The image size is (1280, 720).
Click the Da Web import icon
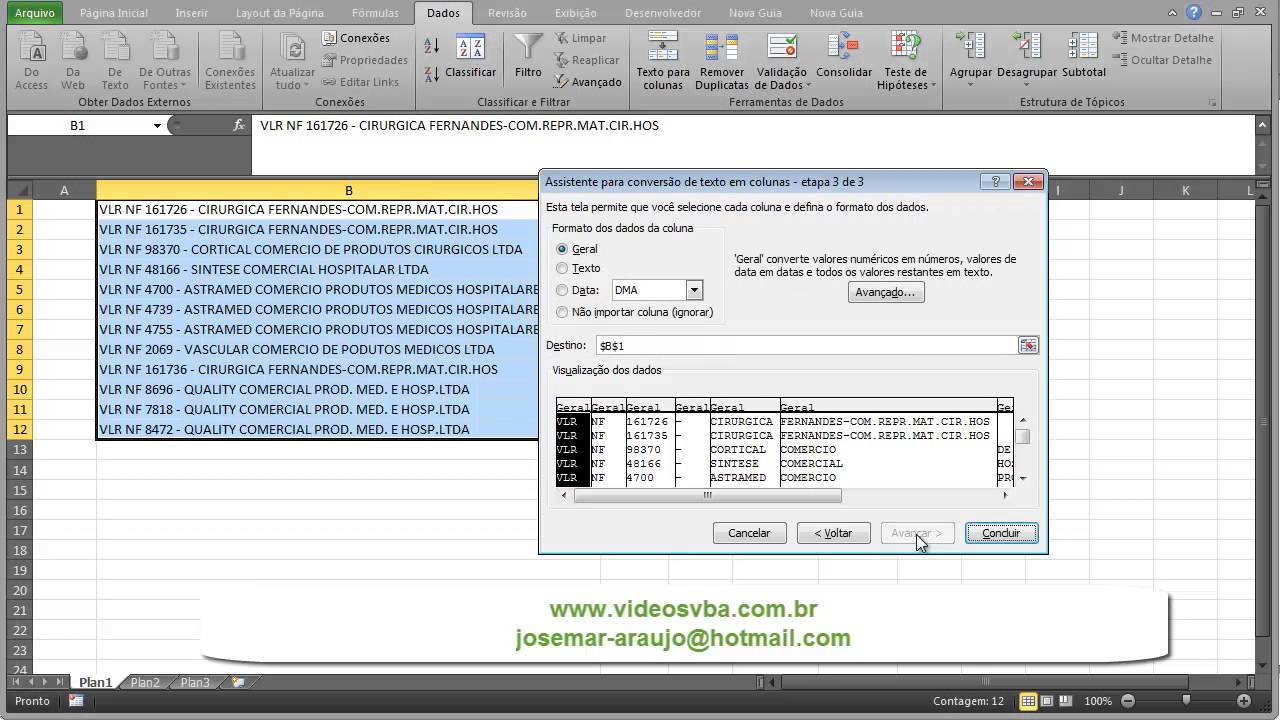[73, 62]
